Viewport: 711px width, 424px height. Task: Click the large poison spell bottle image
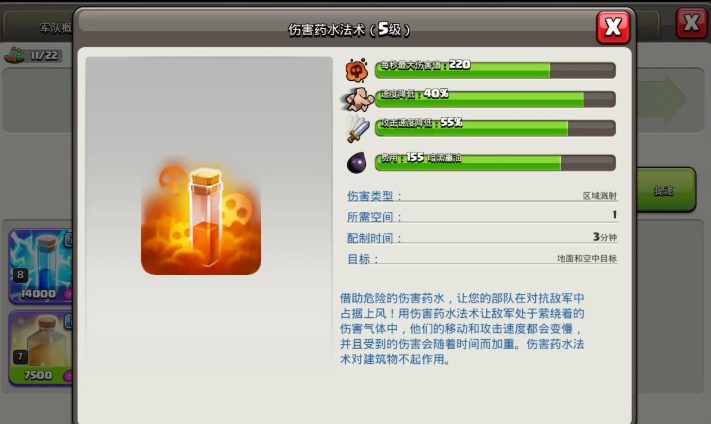coord(201,216)
